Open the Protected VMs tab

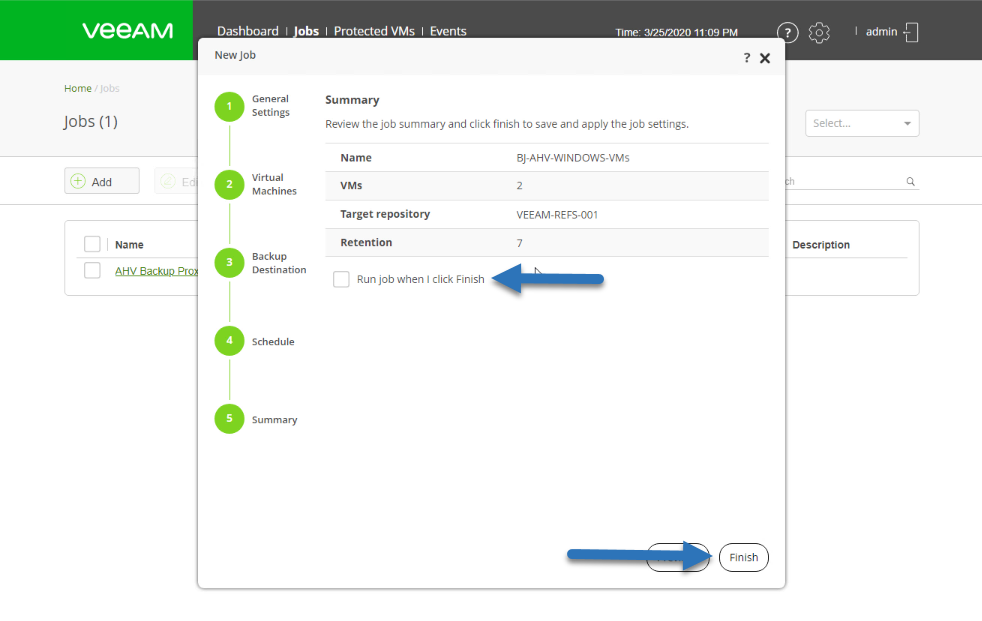click(x=374, y=31)
